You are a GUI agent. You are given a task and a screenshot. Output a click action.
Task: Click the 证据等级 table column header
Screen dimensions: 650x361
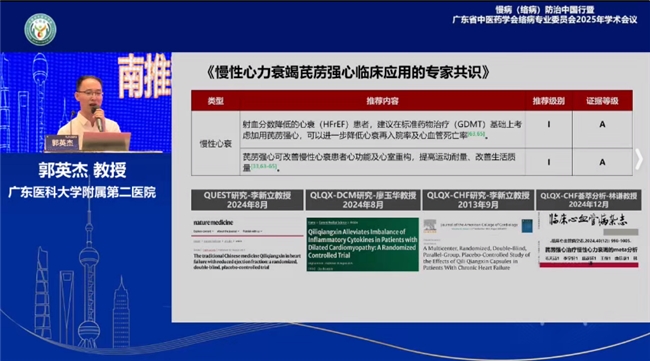(x=602, y=101)
